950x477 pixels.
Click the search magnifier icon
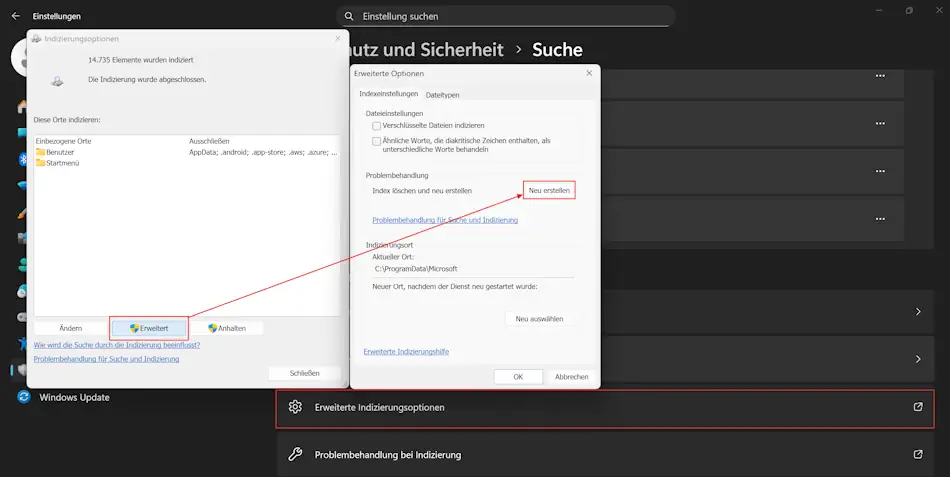[x=349, y=16]
